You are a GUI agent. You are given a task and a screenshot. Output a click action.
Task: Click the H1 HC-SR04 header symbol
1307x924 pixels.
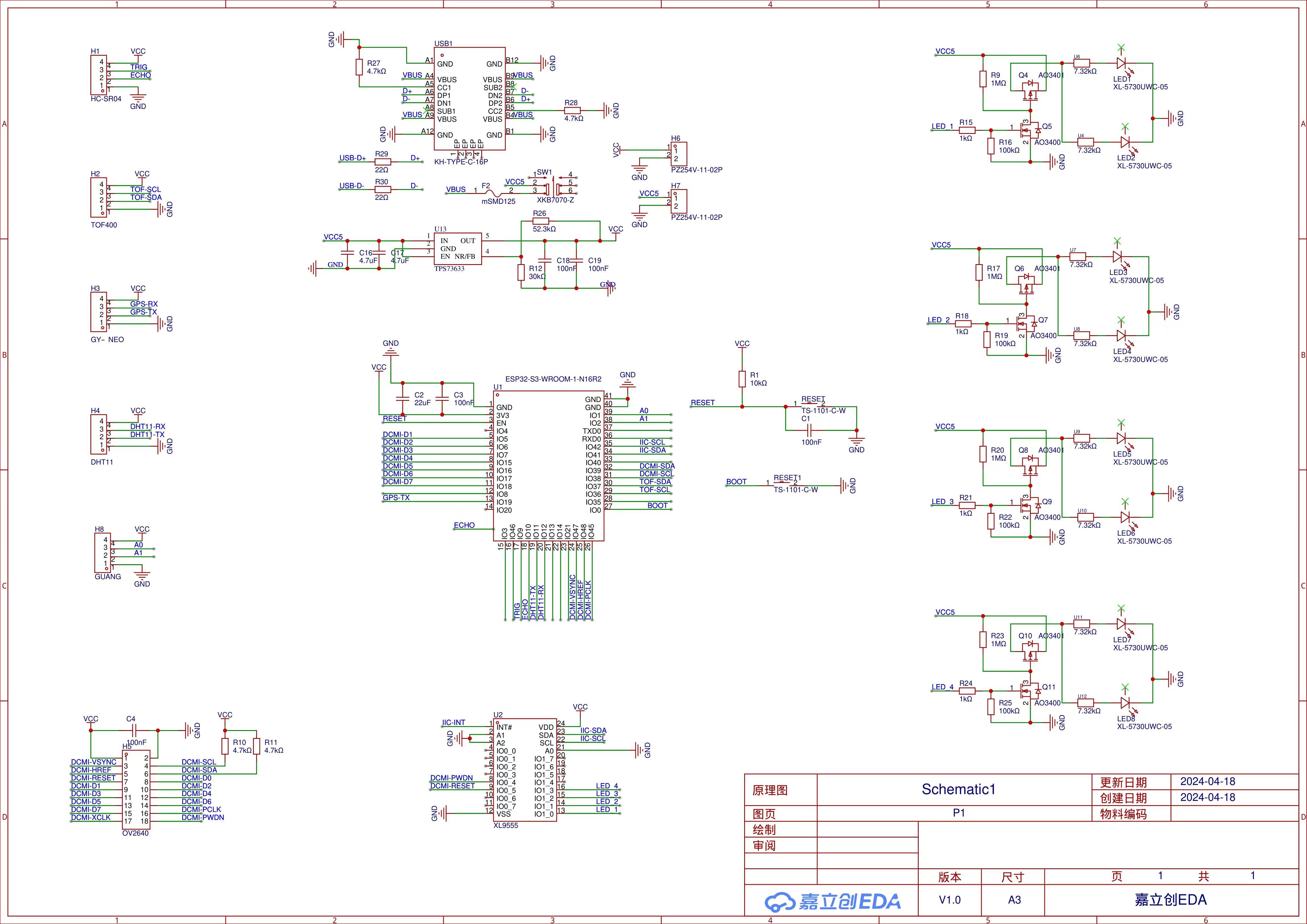98,74
